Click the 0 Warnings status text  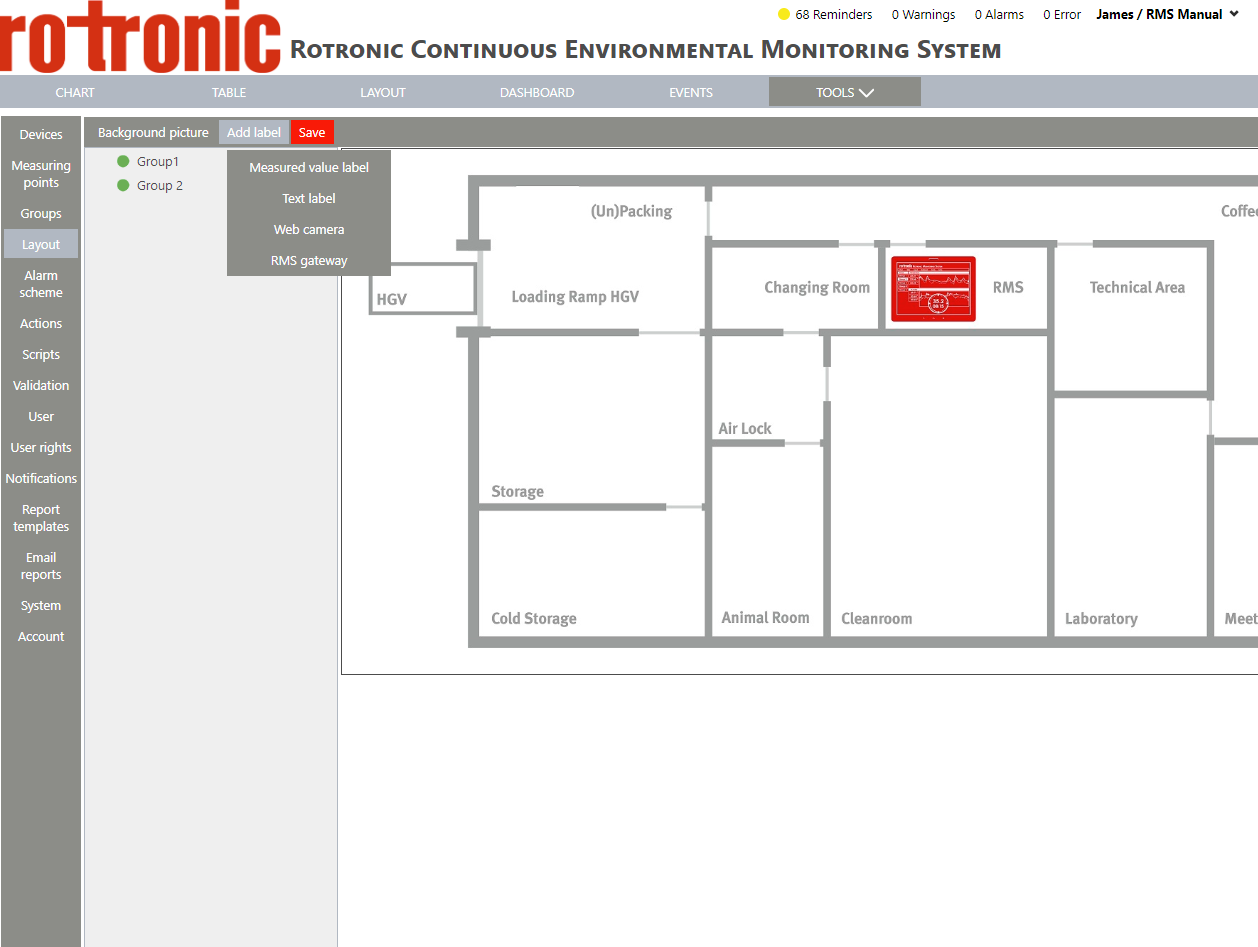click(x=923, y=15)
